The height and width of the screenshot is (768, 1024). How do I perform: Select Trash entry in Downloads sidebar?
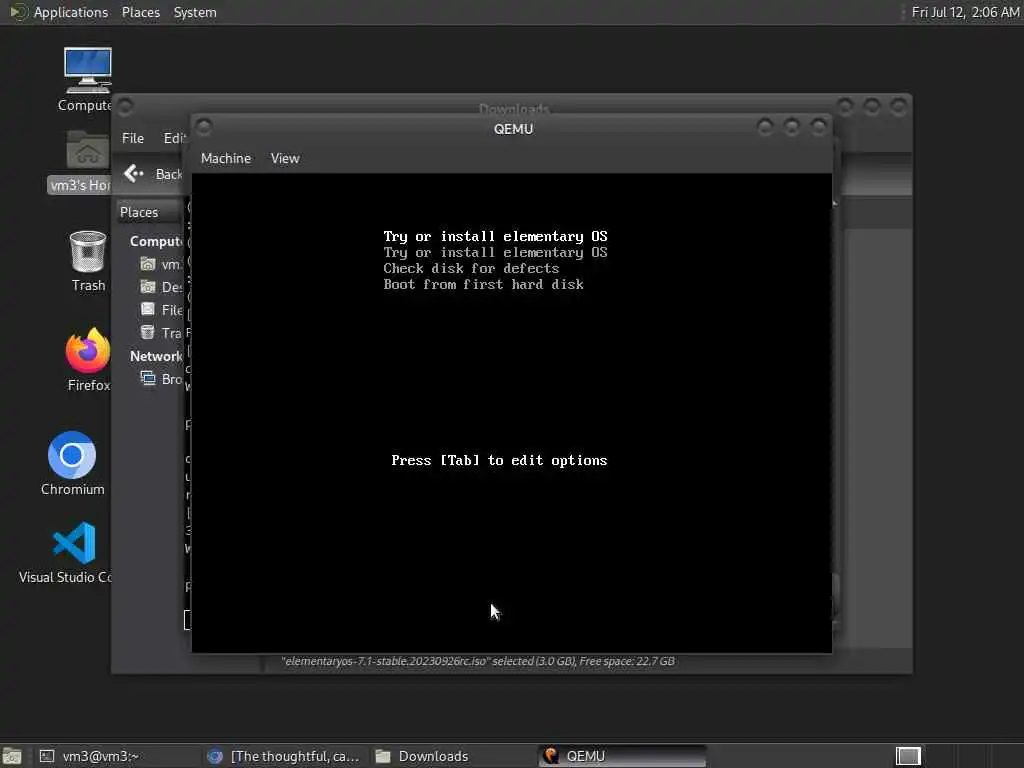click(x=161, y=333)
